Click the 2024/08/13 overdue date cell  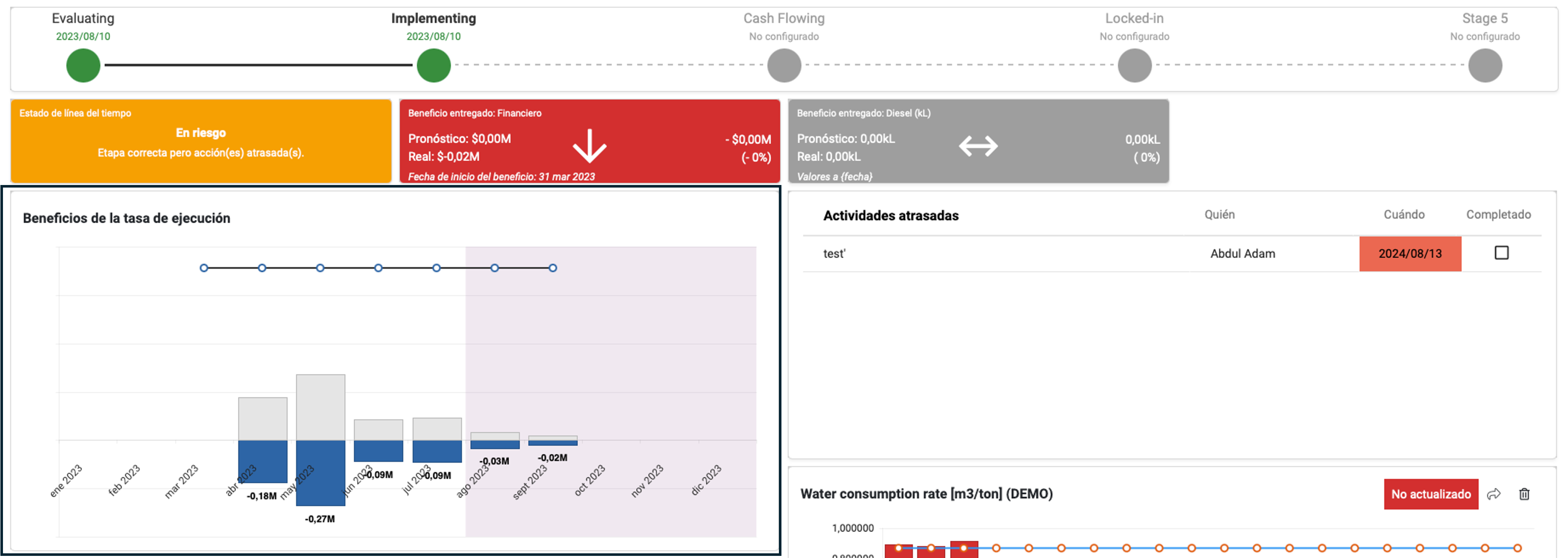coord(1410,254)
